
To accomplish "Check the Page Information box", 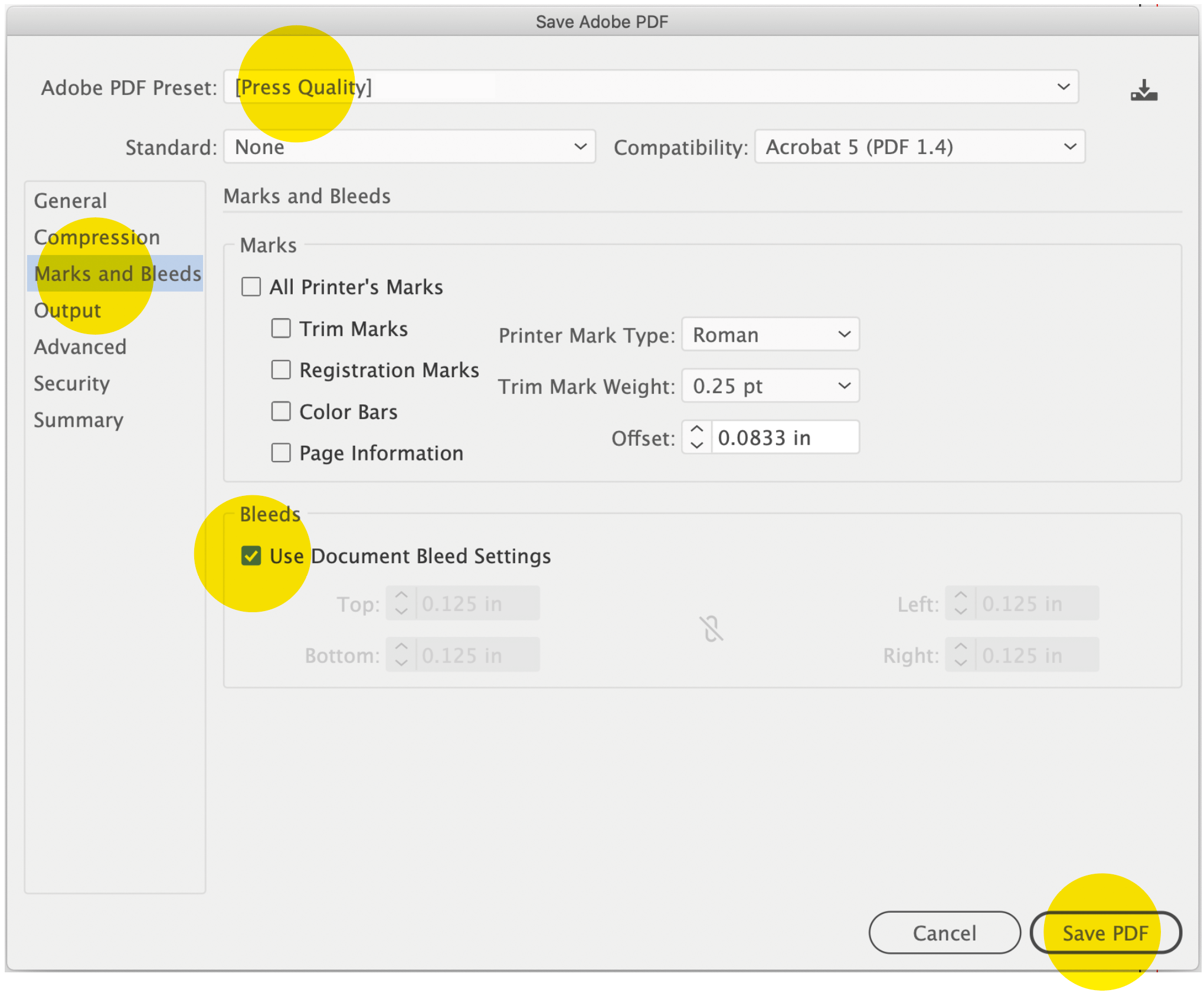I will (281, 453).
